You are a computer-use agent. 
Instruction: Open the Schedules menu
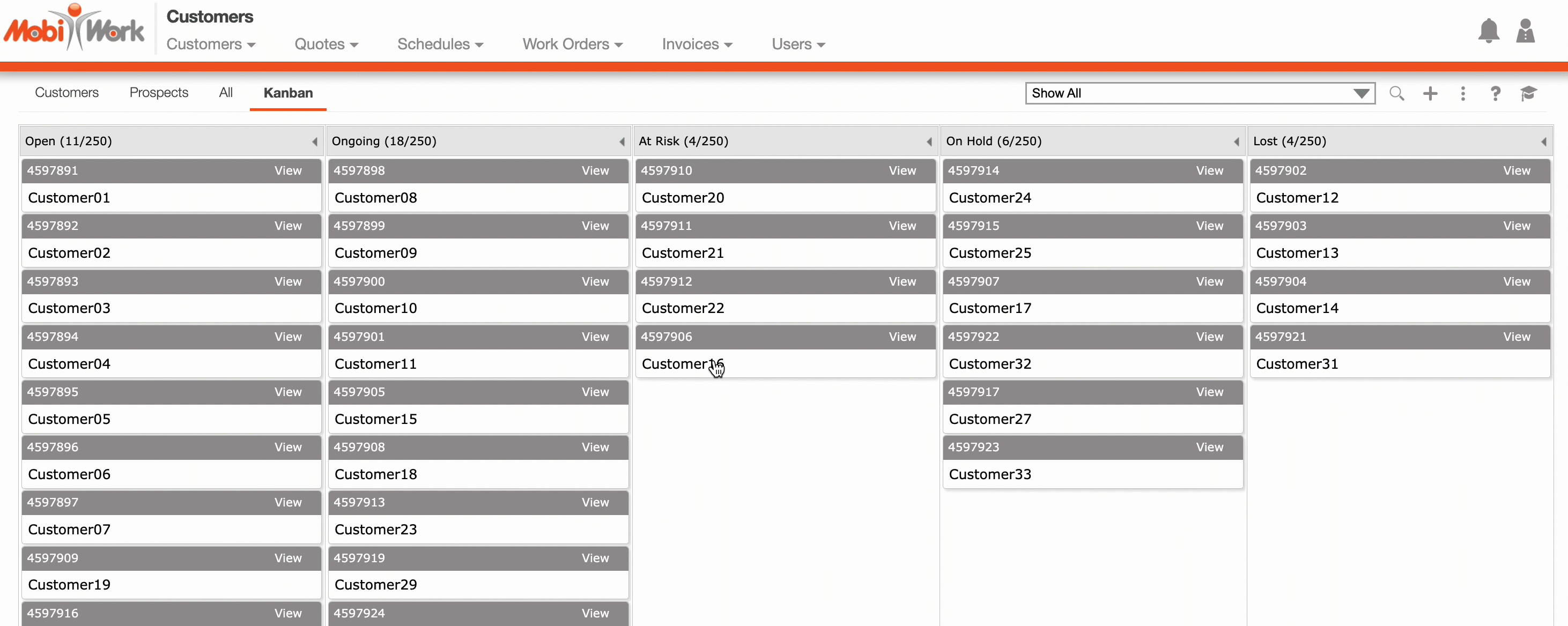(440, 44)
